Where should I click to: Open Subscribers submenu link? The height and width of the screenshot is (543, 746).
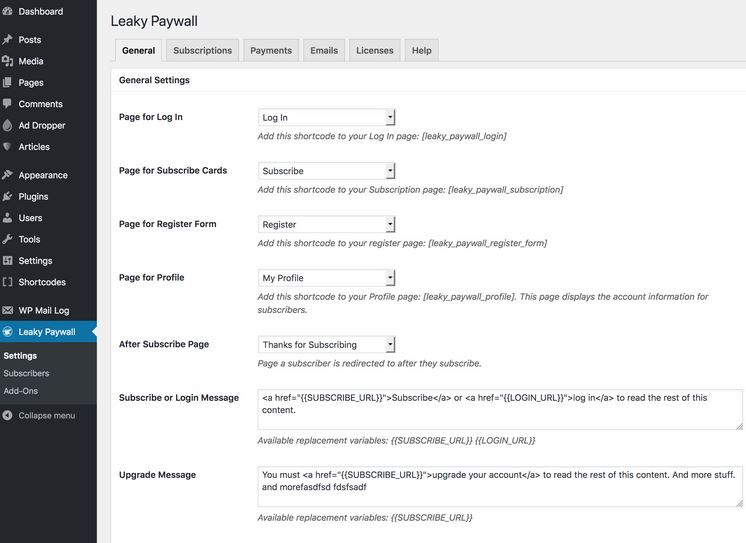point(26,373)
